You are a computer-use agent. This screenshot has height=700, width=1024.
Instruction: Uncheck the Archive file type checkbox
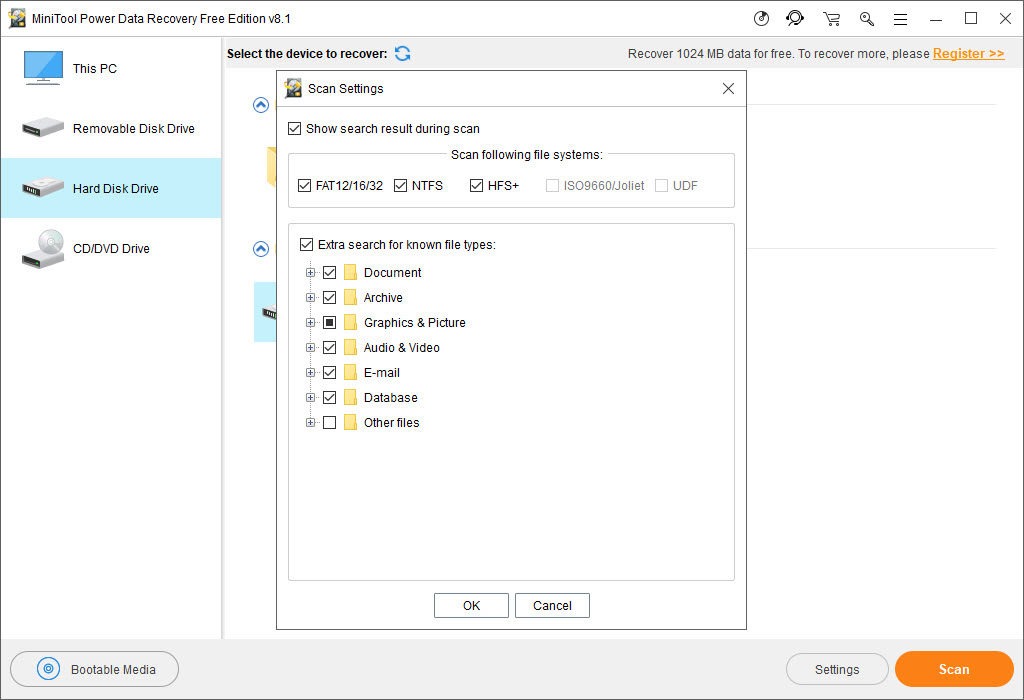[x=330, y=297]
